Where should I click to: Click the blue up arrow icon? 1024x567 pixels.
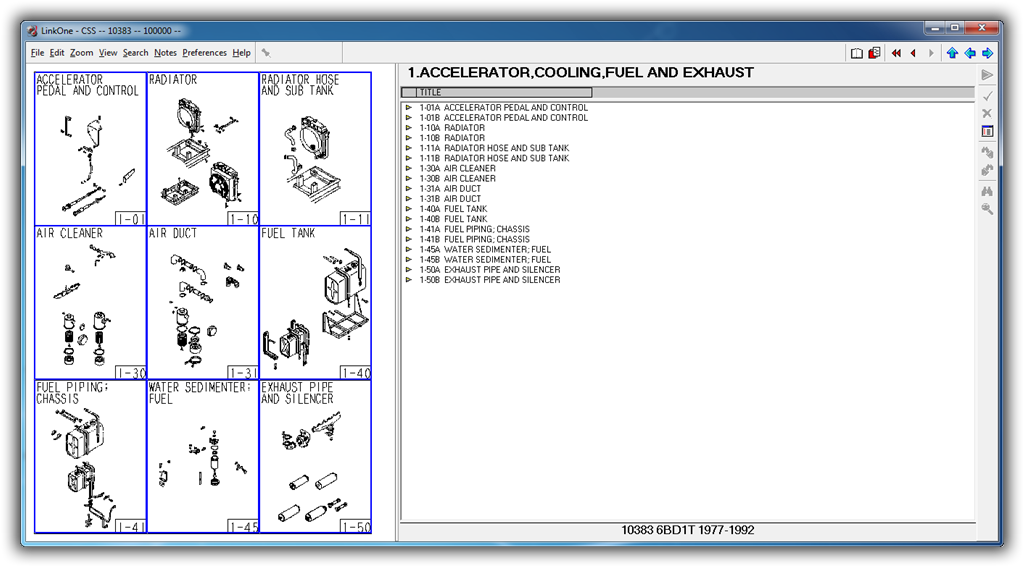952,54
